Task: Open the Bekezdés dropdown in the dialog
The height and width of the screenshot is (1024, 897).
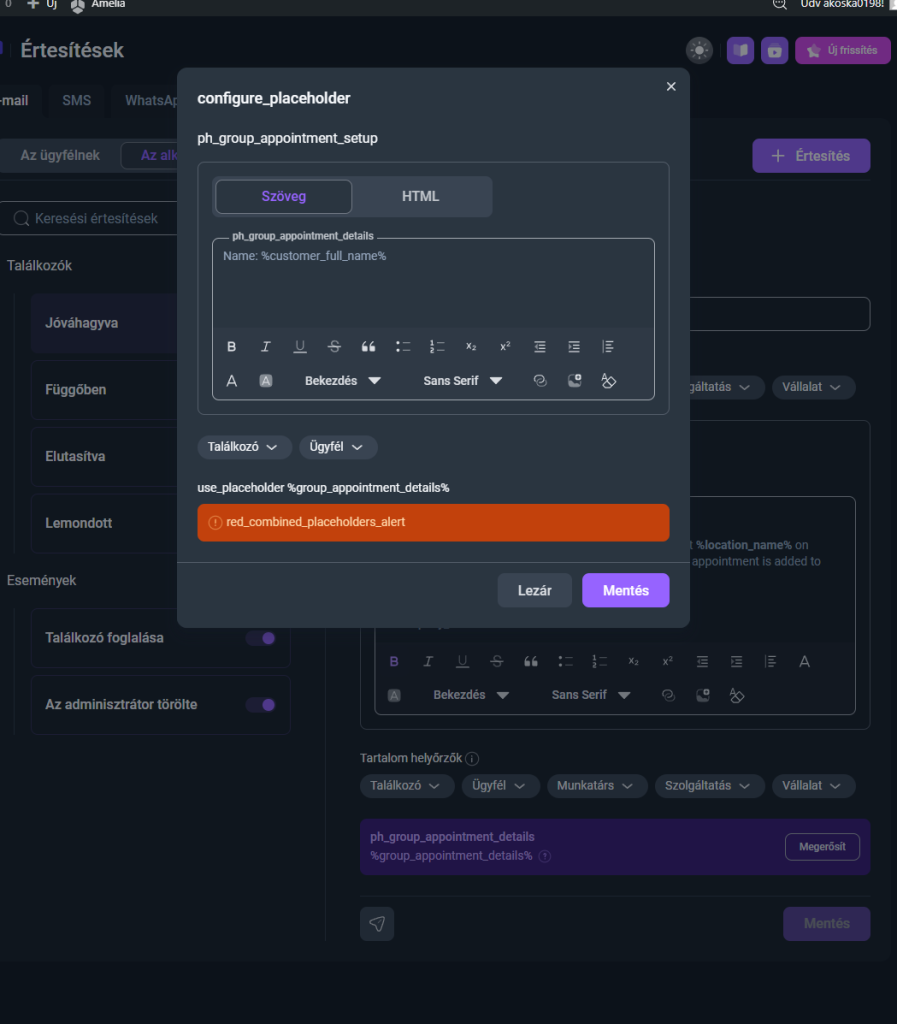Action: click(x=343, y=381)
